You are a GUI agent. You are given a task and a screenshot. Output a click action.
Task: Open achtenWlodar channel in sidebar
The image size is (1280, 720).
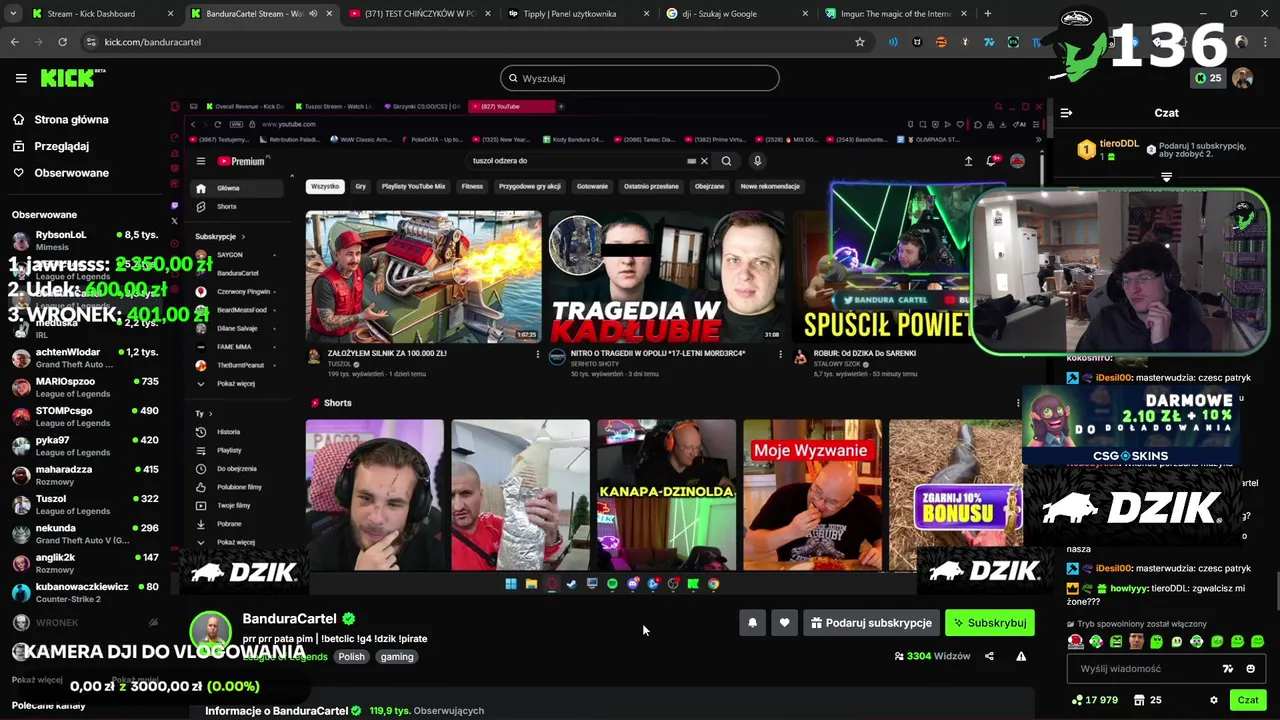pos(84,358)
